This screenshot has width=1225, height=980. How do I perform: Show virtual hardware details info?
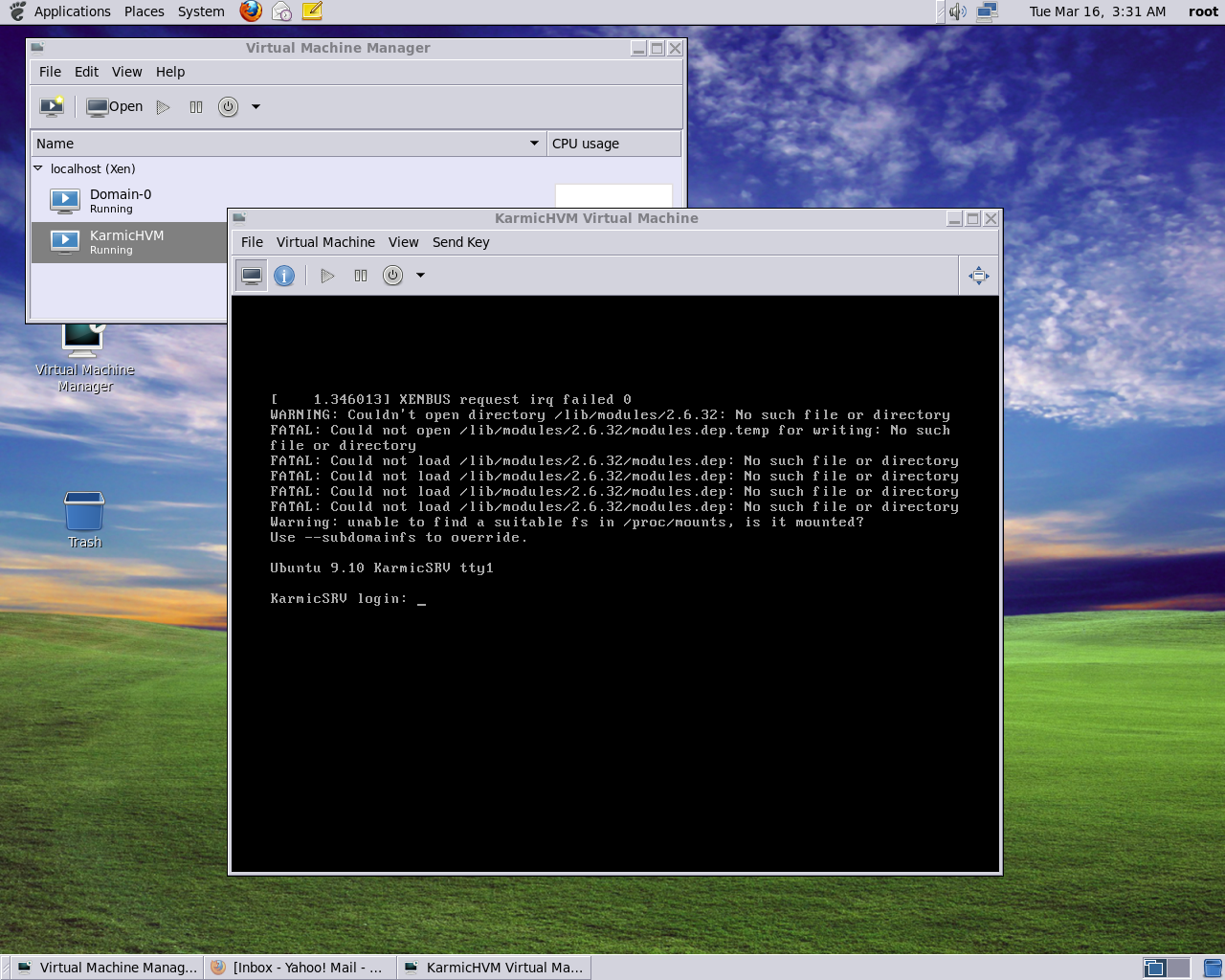pyautogui.click(x=284, y=276)
